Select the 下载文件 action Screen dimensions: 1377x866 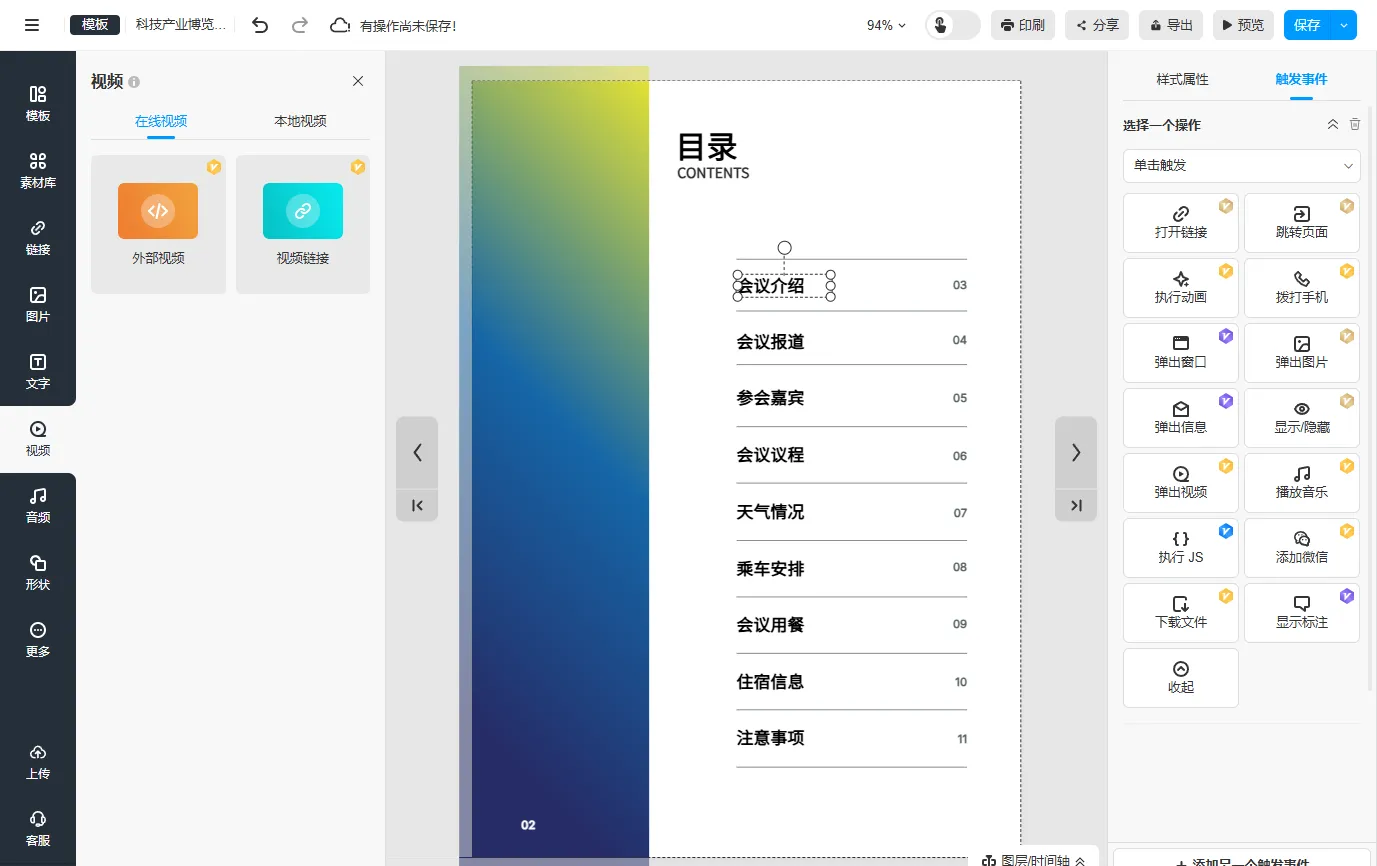pos(1181,612)
